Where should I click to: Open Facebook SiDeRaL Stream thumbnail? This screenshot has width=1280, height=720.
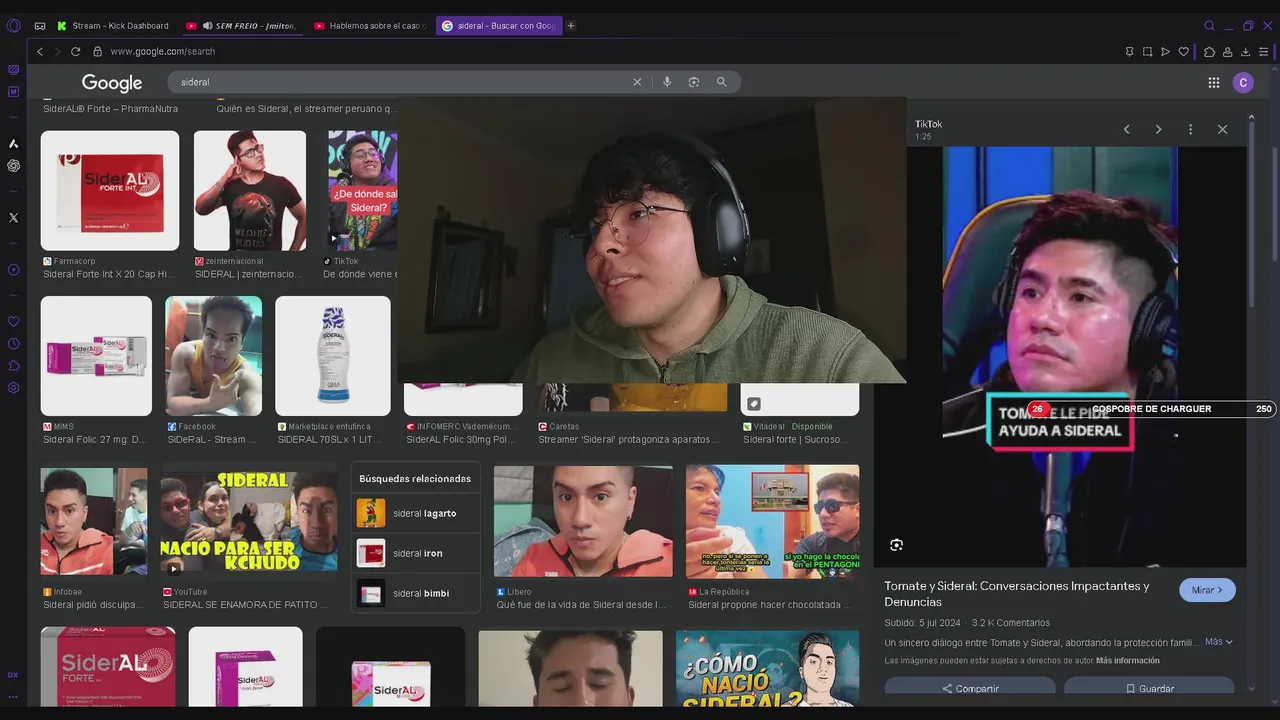click(x=214, y=356)
